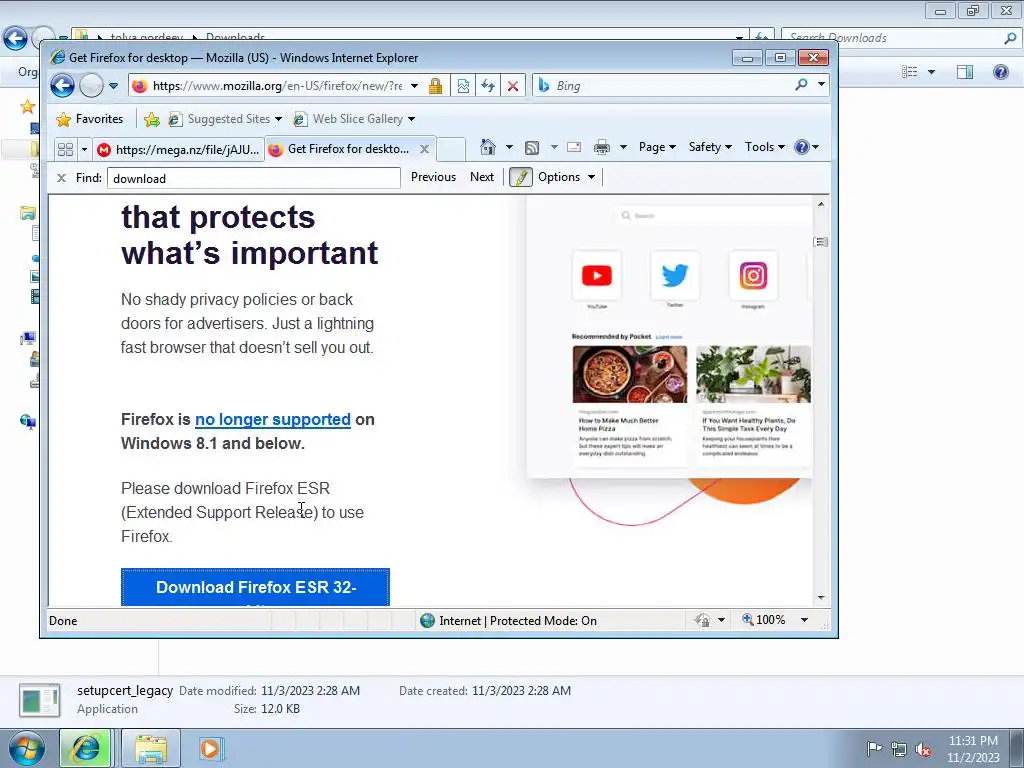The width and height of the screenshot is (1024, 768).
Task: Click Next in the Find bar
Action: coord(482,177)
